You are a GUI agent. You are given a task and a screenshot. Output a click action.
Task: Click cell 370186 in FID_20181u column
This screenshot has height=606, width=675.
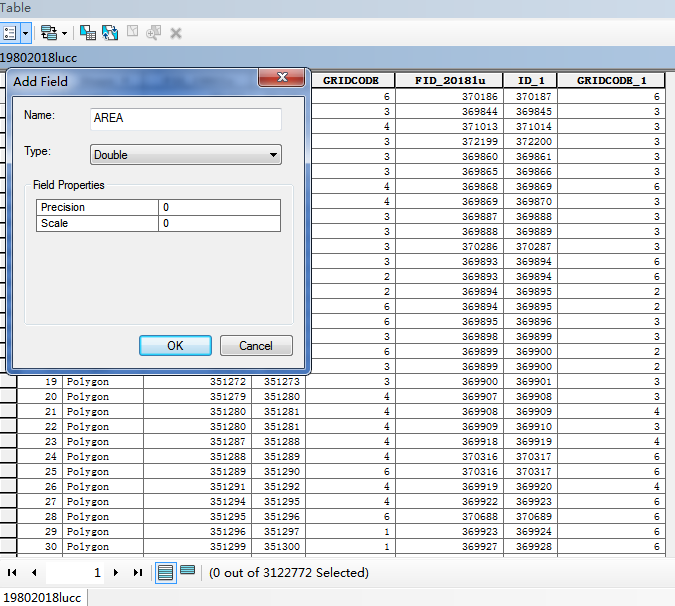[x=449, y=96]
